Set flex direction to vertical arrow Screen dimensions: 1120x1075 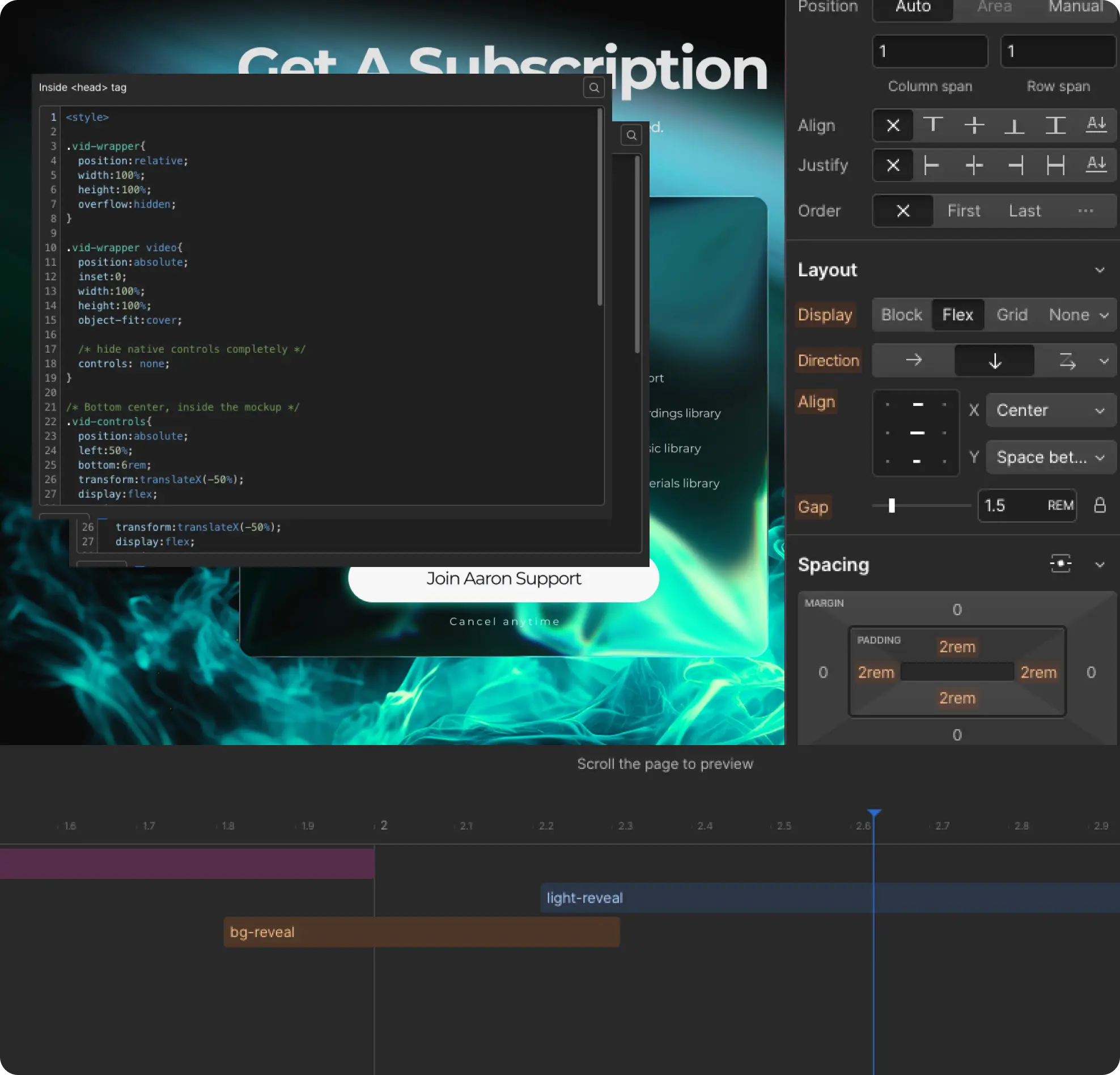coord(994,361)
